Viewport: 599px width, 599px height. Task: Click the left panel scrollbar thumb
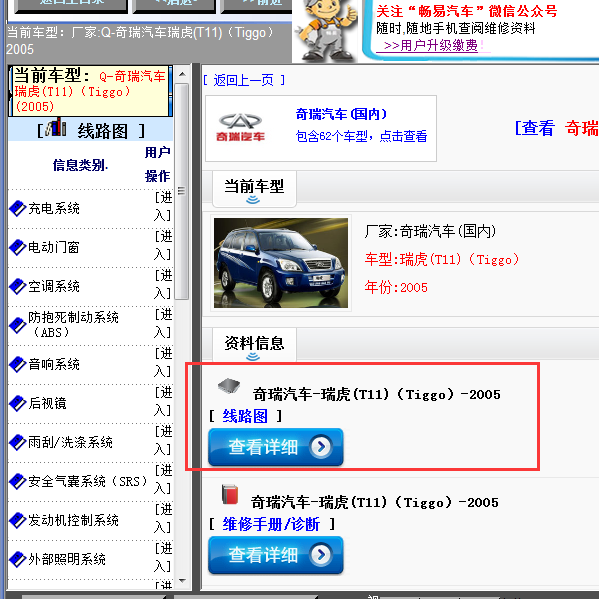pos(182,191)
